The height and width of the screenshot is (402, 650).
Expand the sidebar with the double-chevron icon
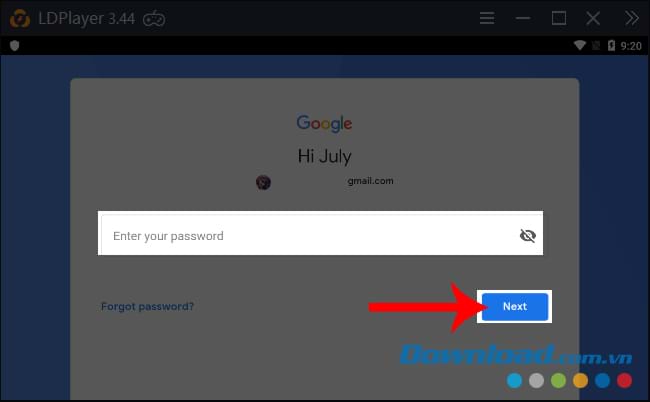pos(632,18)
